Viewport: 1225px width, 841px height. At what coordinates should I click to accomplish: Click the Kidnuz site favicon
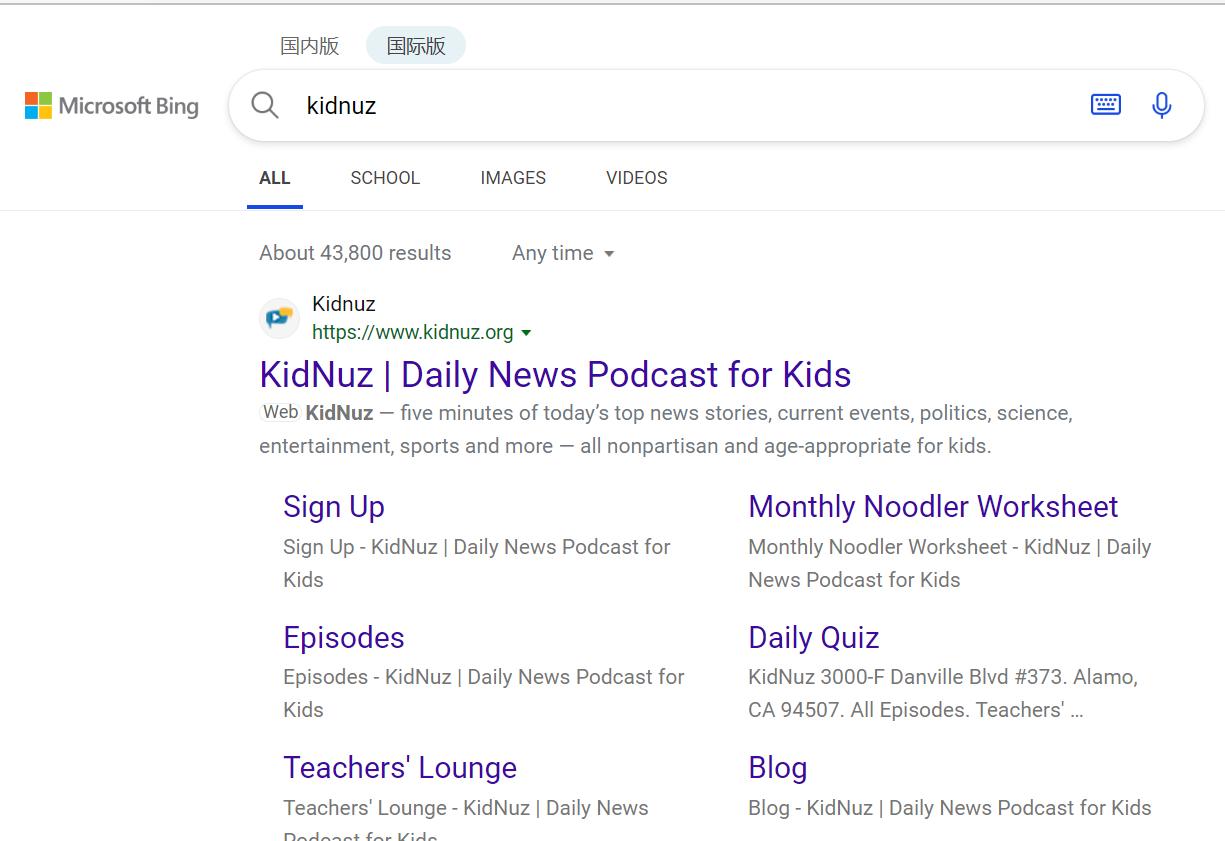click(x=279, y=318)
